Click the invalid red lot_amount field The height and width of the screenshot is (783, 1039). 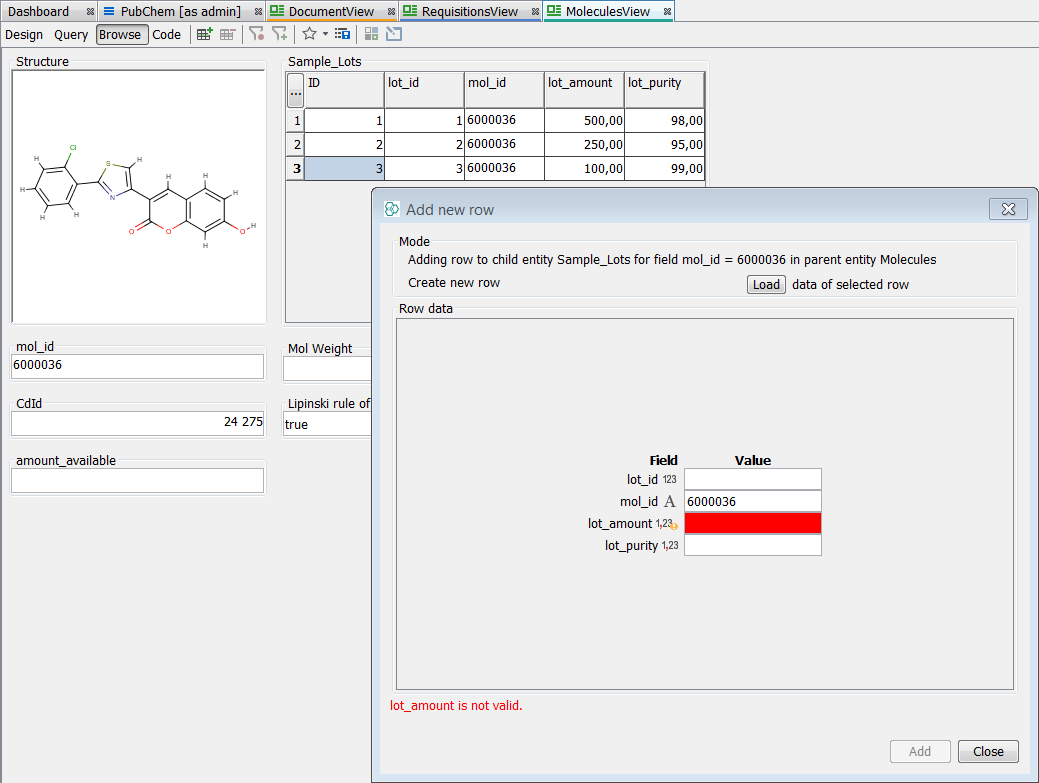click(752, 523)
